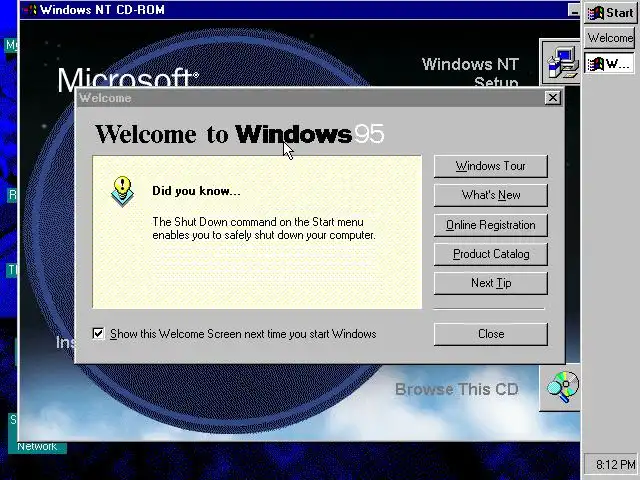Click the Windows NT Setup text

[470, 73]
